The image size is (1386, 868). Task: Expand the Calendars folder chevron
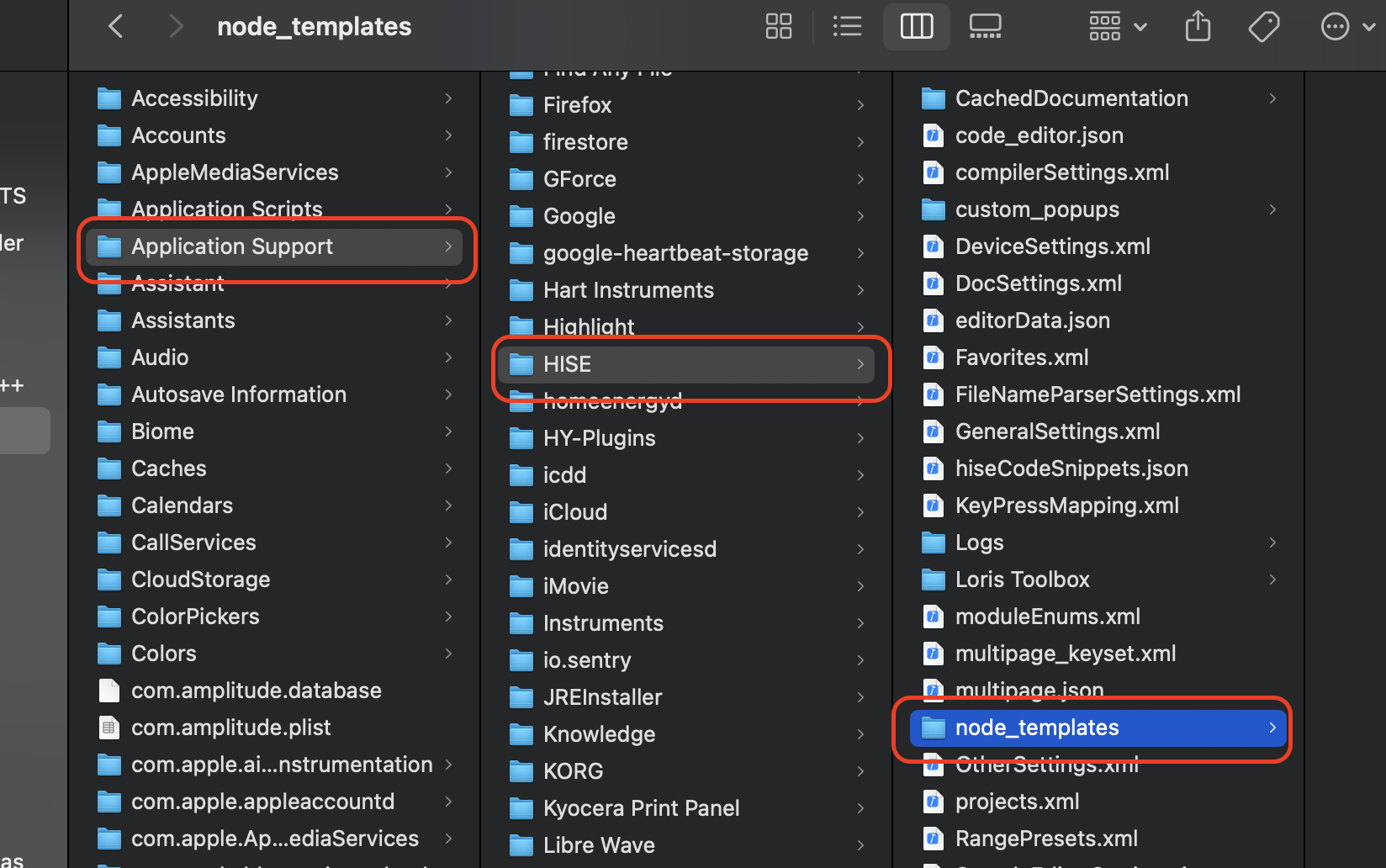448,505
